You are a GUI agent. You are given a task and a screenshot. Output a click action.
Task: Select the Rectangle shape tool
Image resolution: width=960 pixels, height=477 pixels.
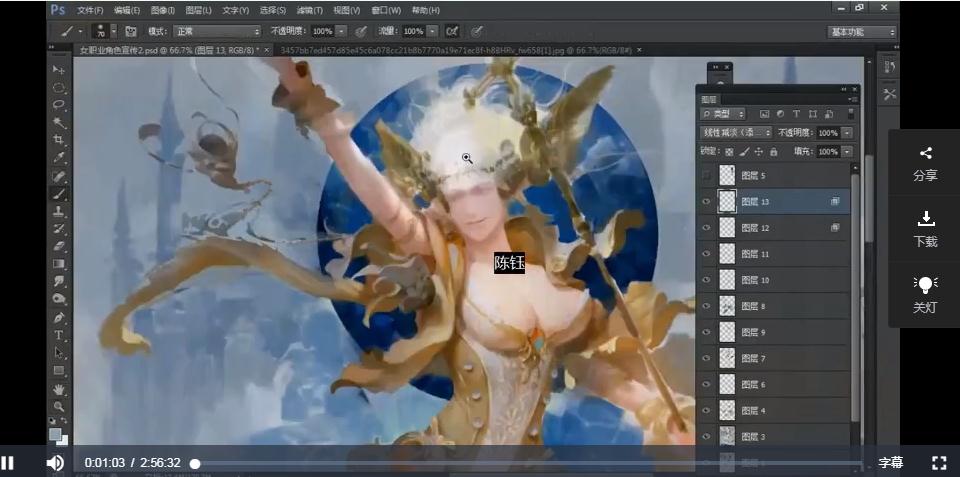coord(59,370)
